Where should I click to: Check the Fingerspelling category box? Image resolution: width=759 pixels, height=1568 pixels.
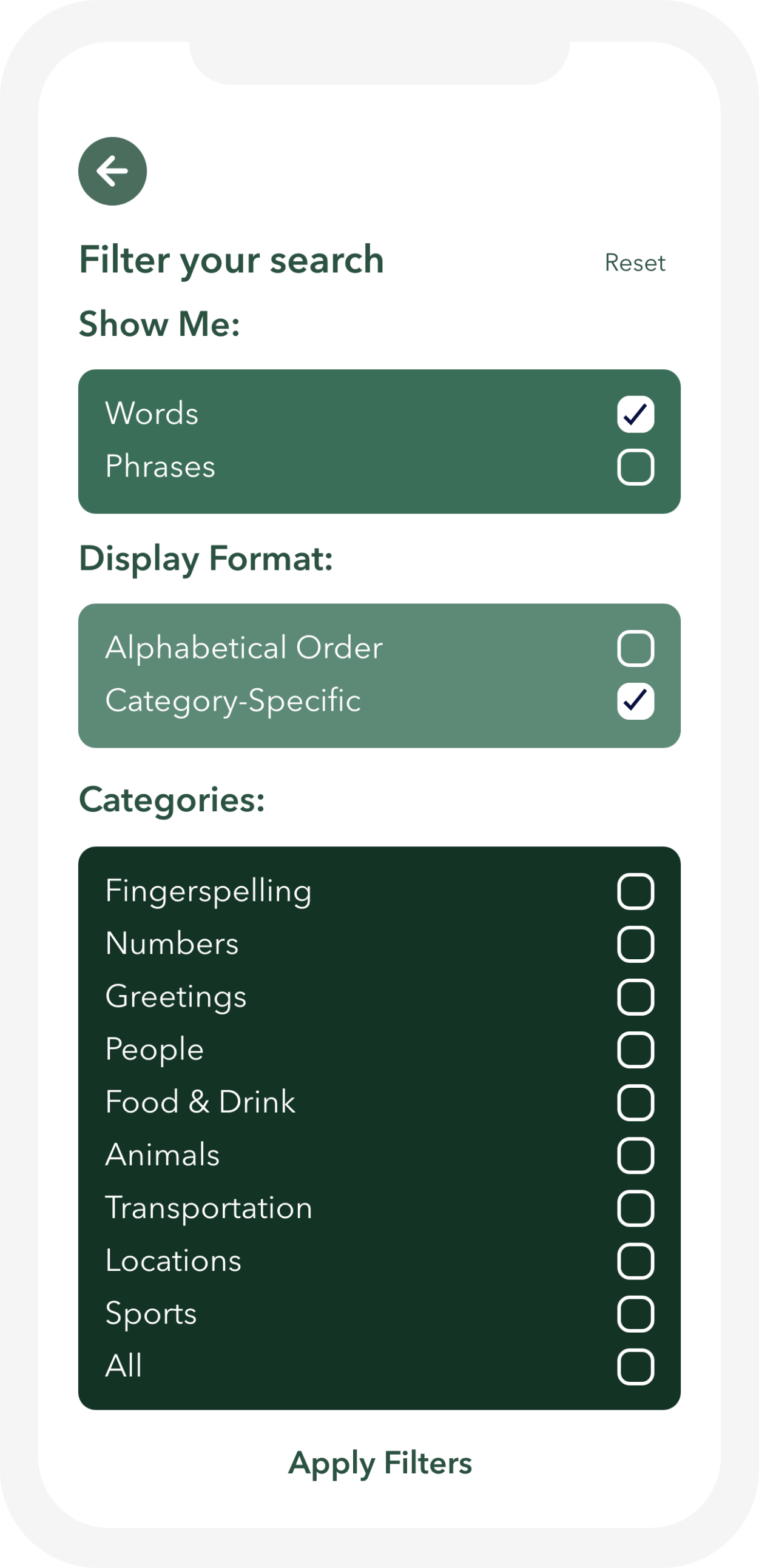pyautogui.click(x=635, y=892)
